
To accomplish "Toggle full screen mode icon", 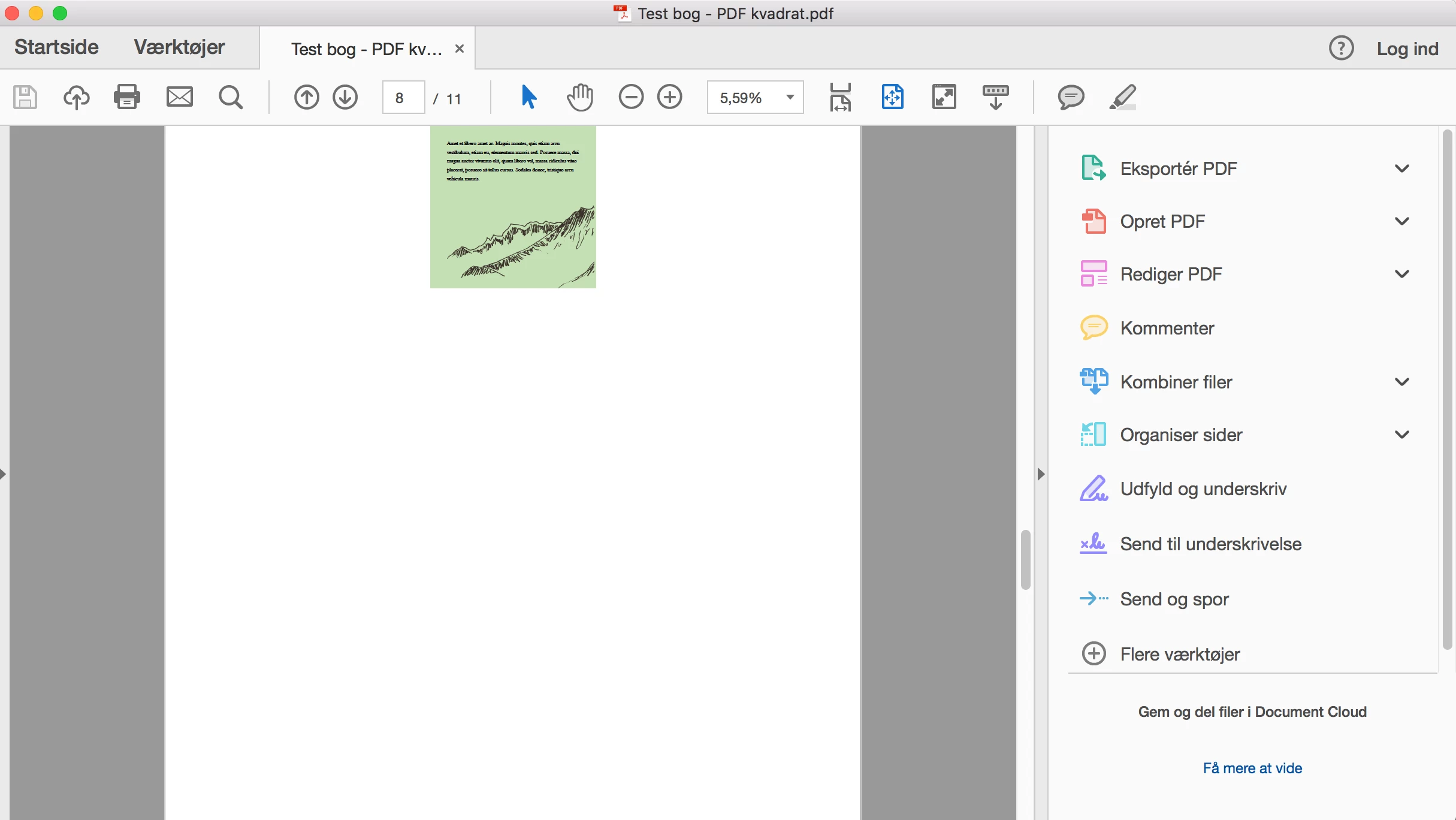I will pos(944,97).
